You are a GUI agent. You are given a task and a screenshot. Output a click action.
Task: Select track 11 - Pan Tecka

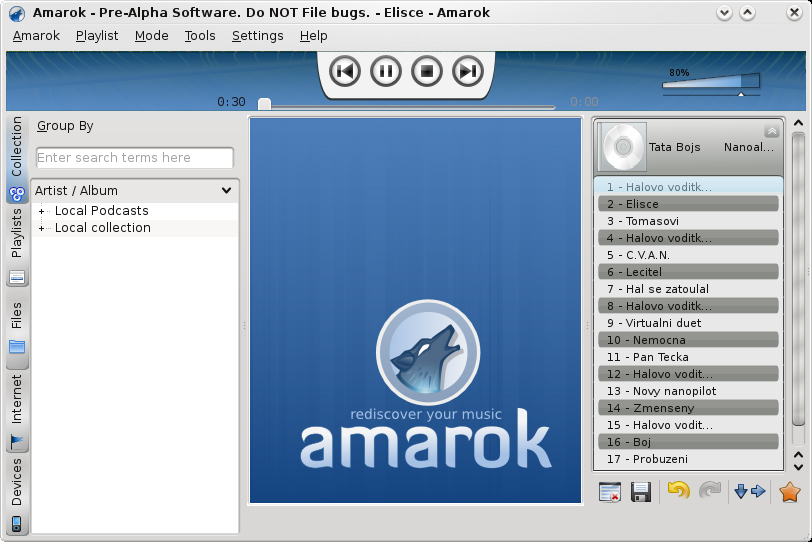tap(688, 357)
